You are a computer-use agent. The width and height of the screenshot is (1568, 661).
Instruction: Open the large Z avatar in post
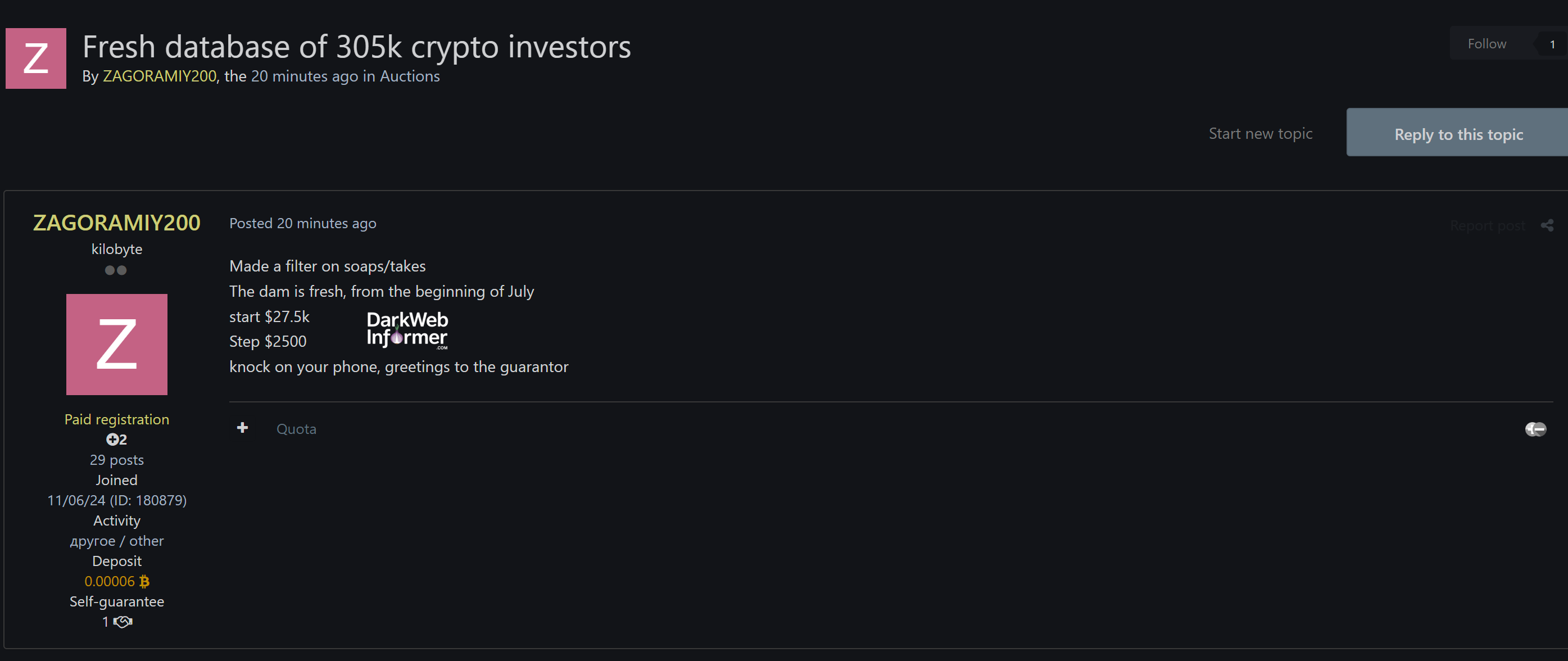(117, 345)
